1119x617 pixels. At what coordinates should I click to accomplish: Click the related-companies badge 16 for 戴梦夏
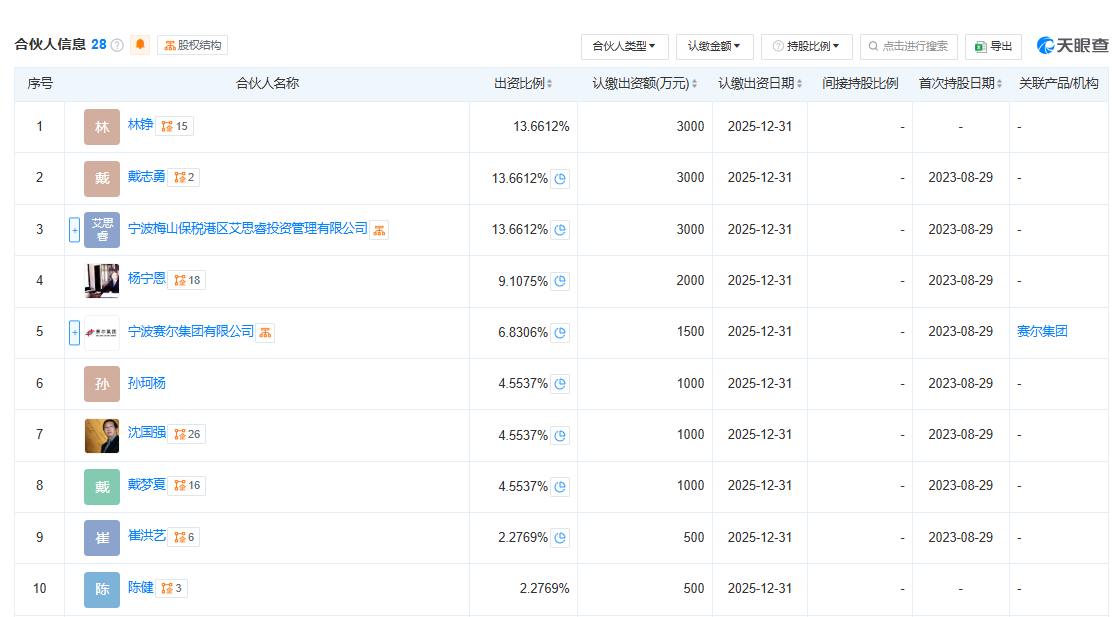coord(187,486)
